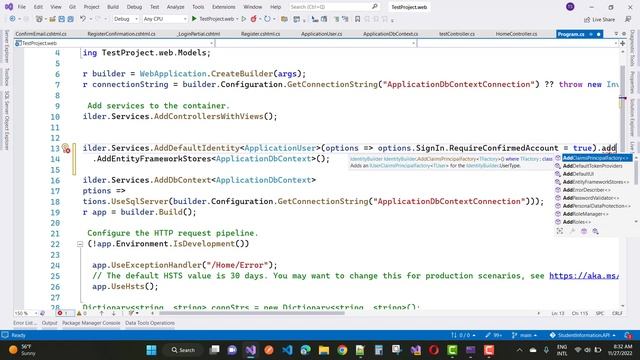Viewport: 640px width, 360px height.
Task: Open the search magnifier icon in title bar
Action: click(375, 7)
